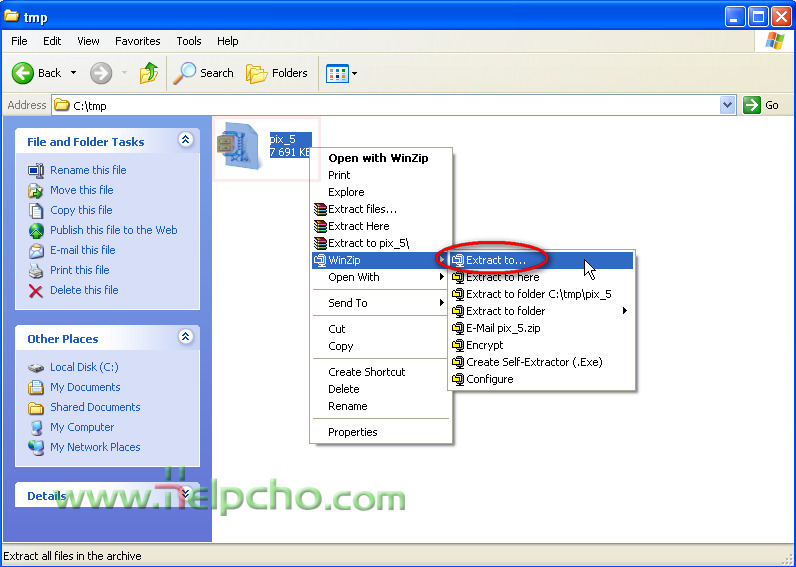Open My Computer link
The image size is (796, 567).
click(82, 427)
